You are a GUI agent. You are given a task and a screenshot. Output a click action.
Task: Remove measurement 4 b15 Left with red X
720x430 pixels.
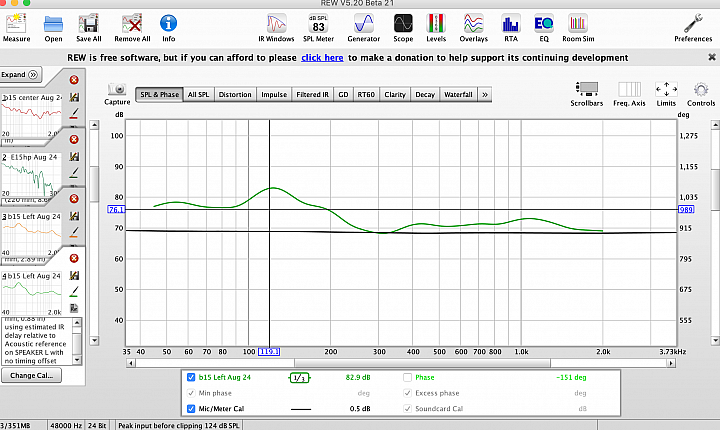pos(74,258)
